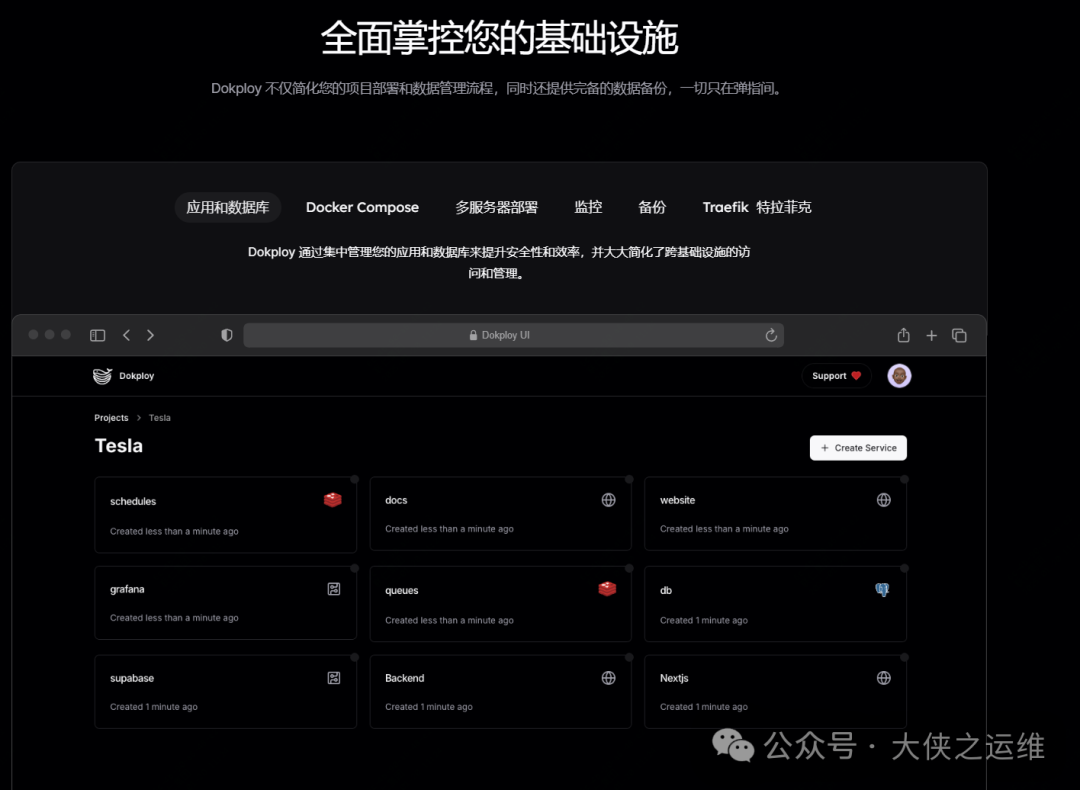Screen dimensions: 1080x790
Task: Click the compose icon on grafana card
Action: click(334, 589)
